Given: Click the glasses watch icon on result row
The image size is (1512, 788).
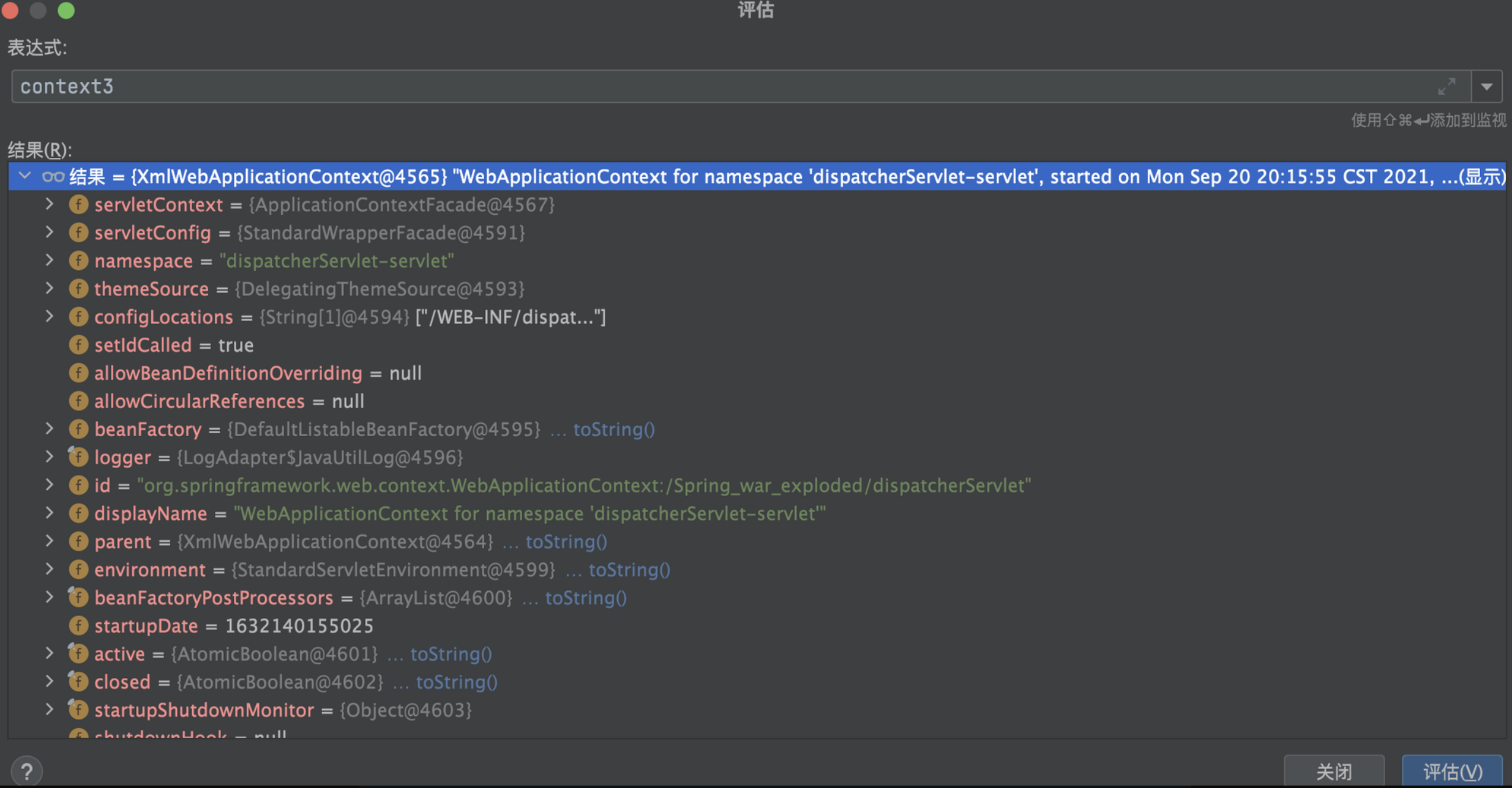Looking at the screenshot, I should pos(53,177).
